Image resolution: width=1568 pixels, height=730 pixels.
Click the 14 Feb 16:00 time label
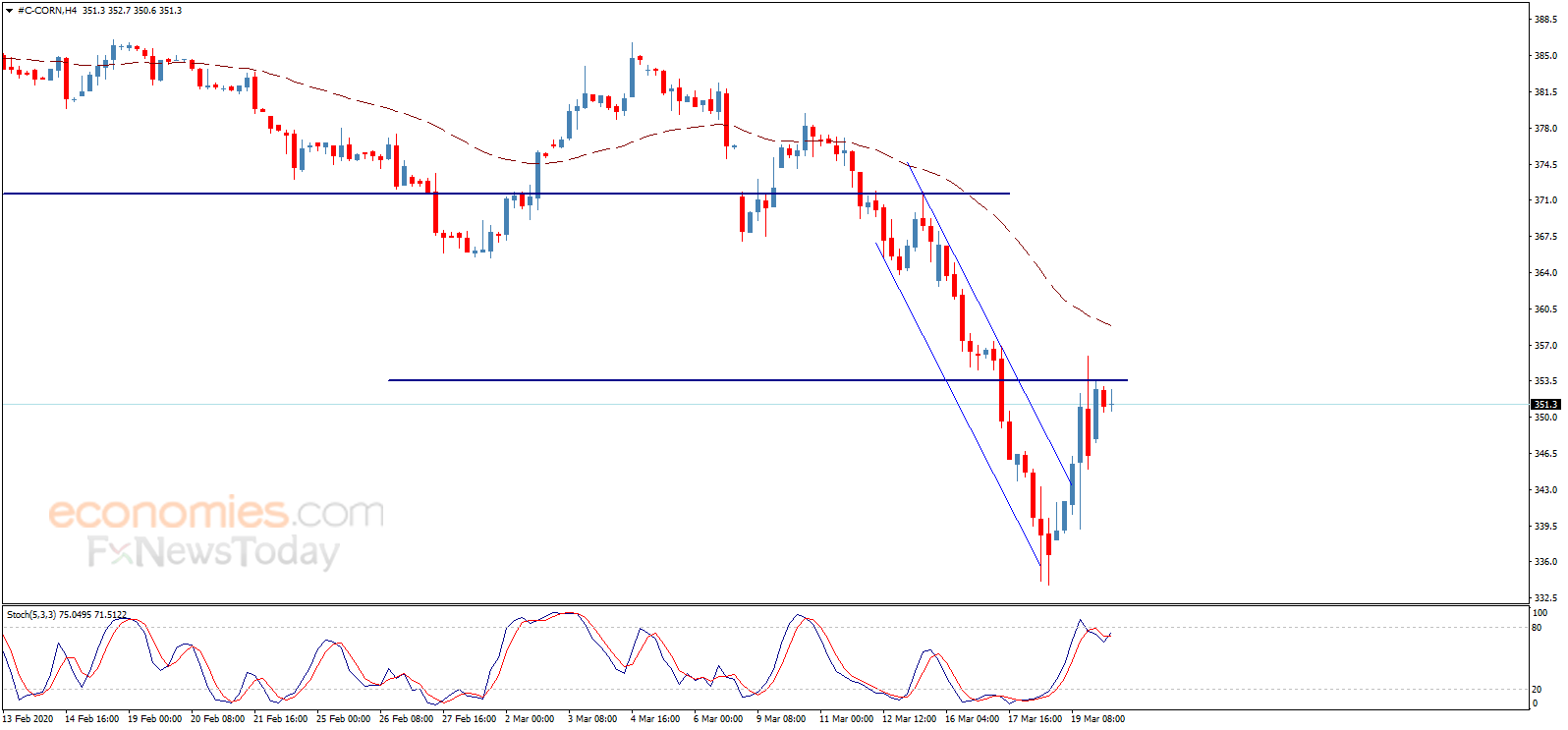point(91,719)
